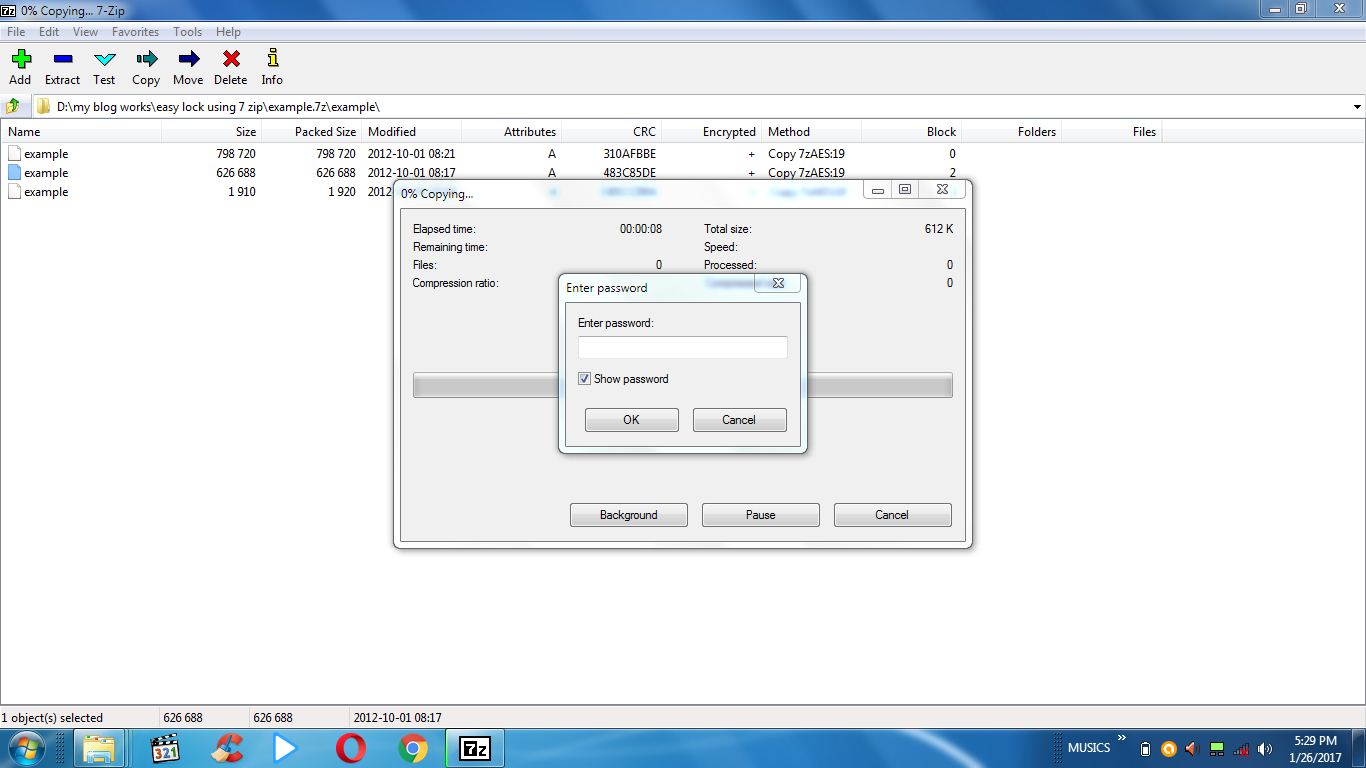1366x768 pixels.
Task: Click the up-folder icon beside address bar
Action: click(13, 106)
